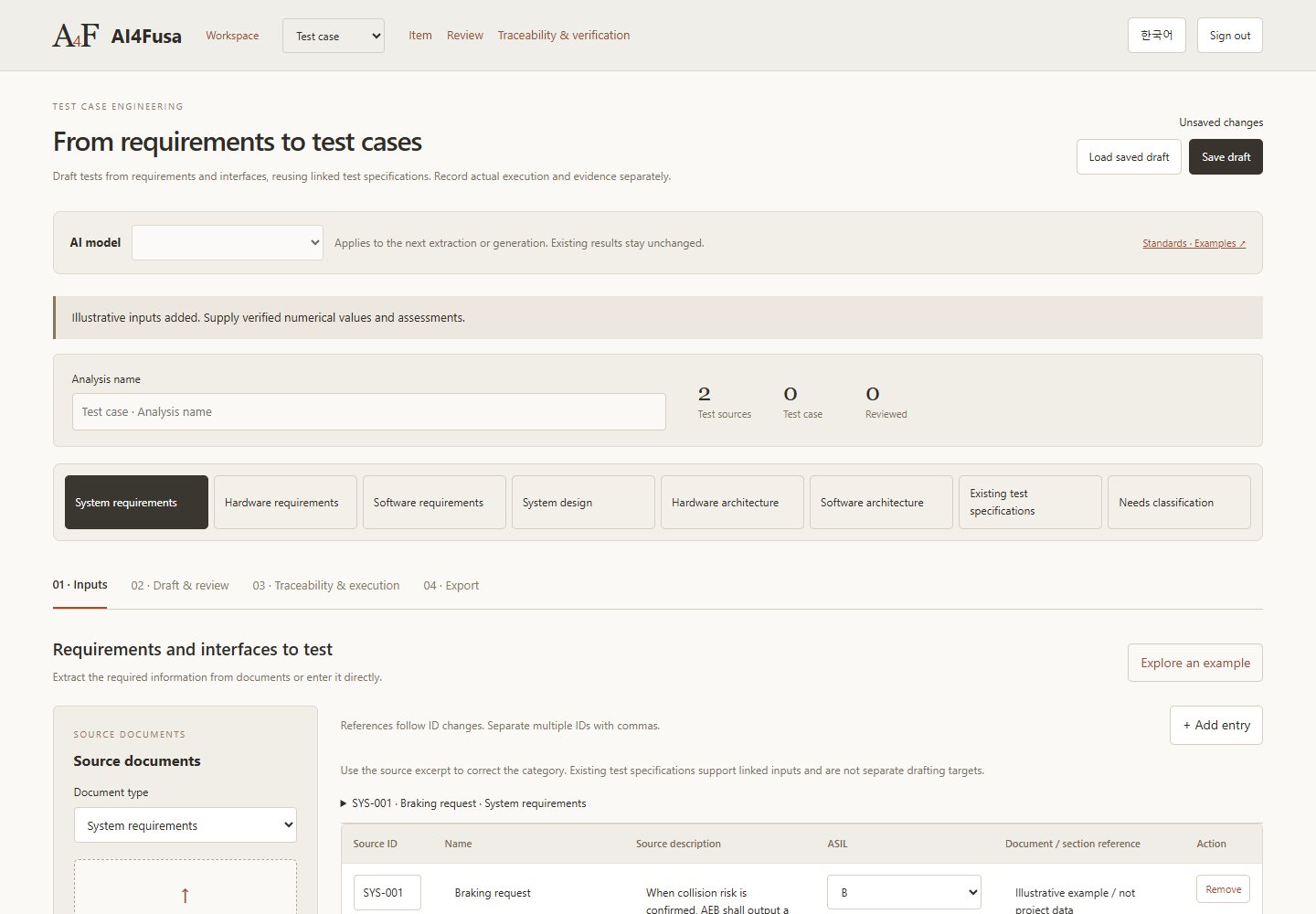Click the SYS-001 Source ID field
1316x914 pixels.
pyautogui.click(x=387, y=893)
